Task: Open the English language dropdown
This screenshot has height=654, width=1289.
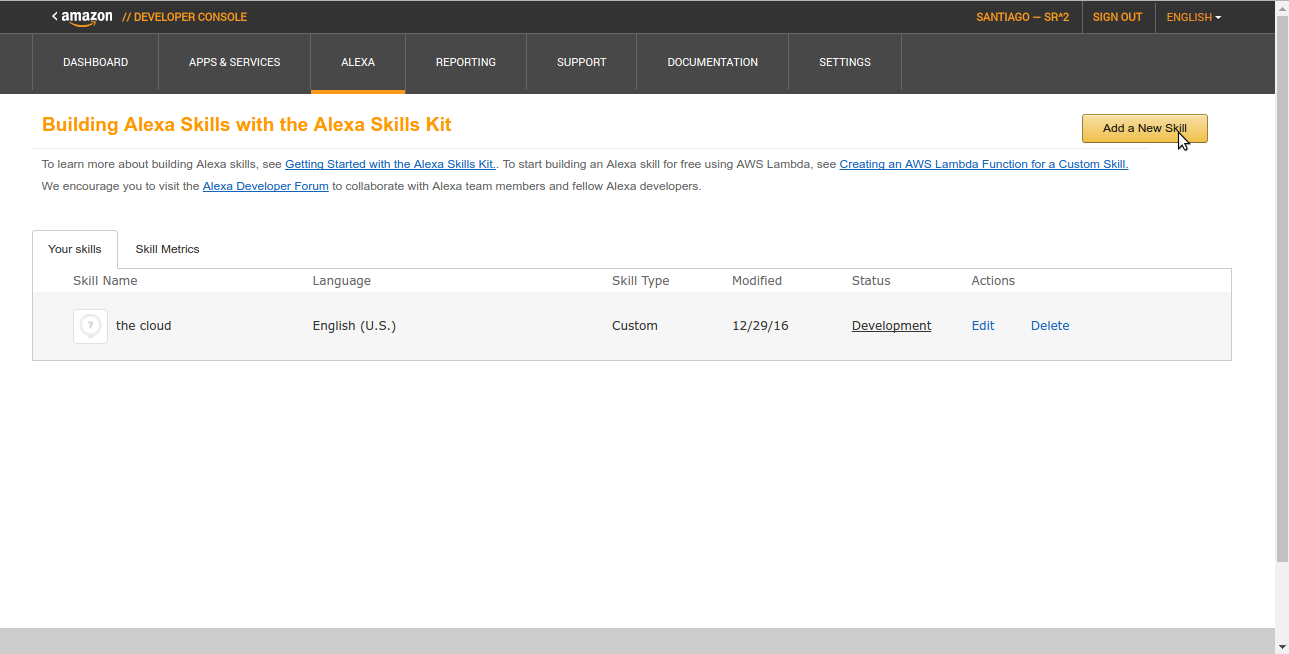Action: [x=1194, y=17]
